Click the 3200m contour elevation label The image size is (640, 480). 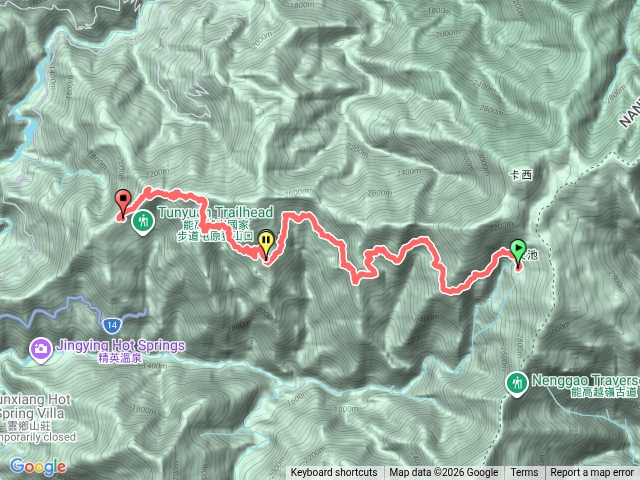pyautogui.click(x=502, y=225)
